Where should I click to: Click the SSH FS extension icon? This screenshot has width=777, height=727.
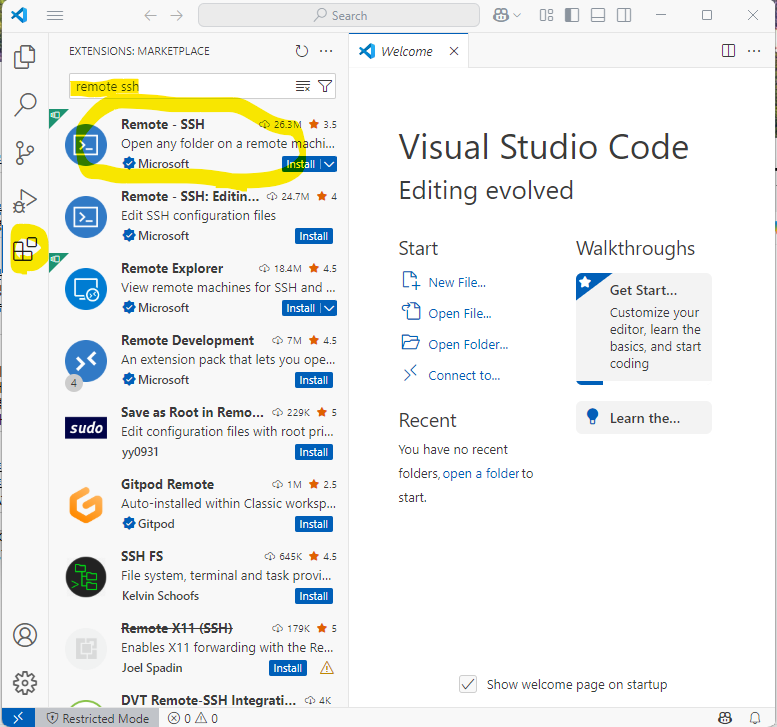tap(86, 577)
